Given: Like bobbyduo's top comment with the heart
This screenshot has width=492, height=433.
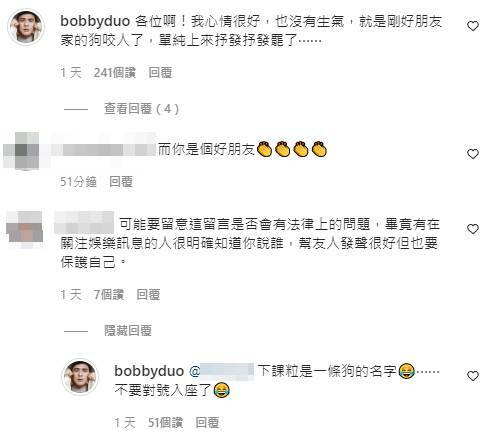Looking at the screenshot, I should (x=473, y=26).
